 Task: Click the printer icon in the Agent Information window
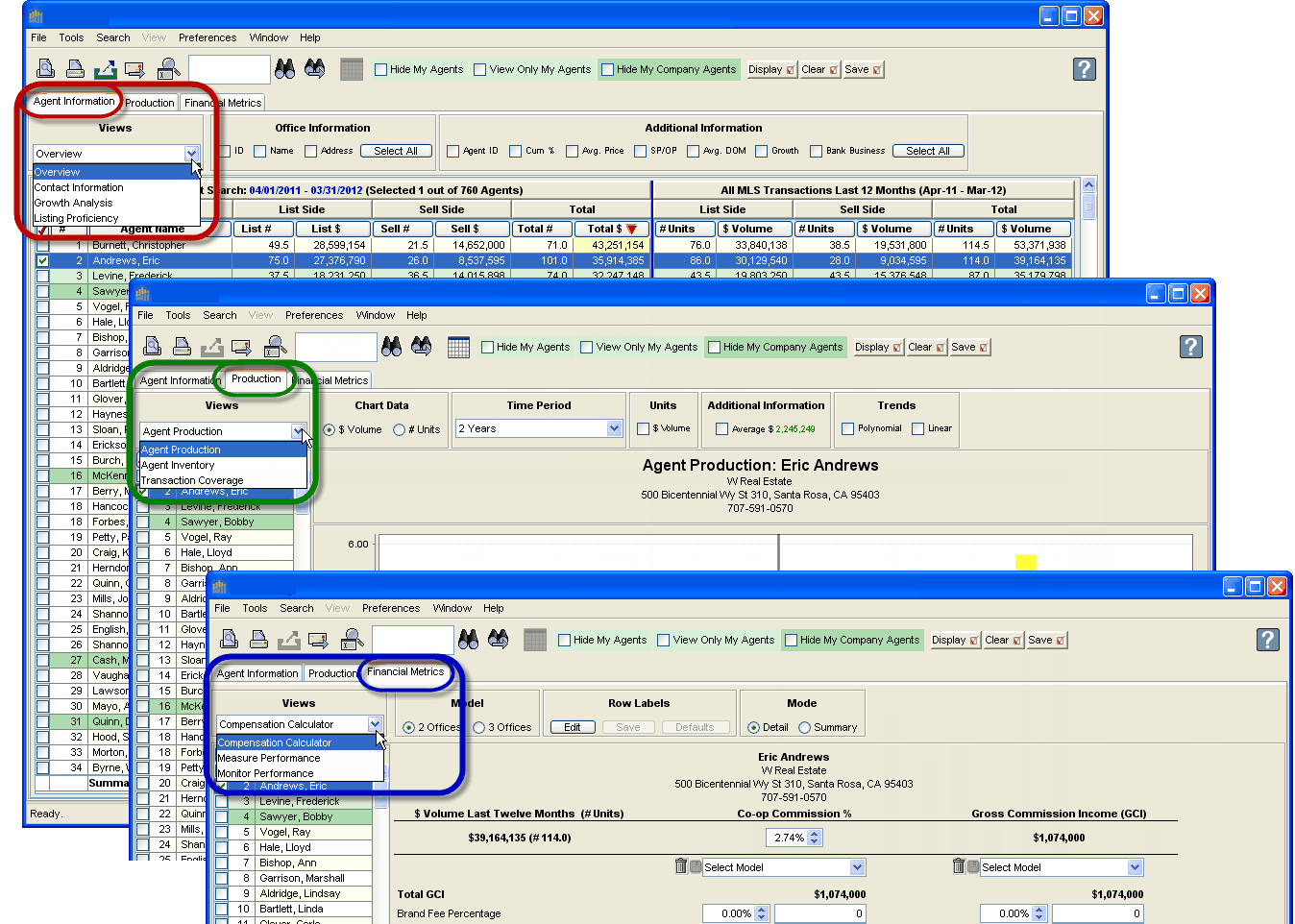[75, 68]
